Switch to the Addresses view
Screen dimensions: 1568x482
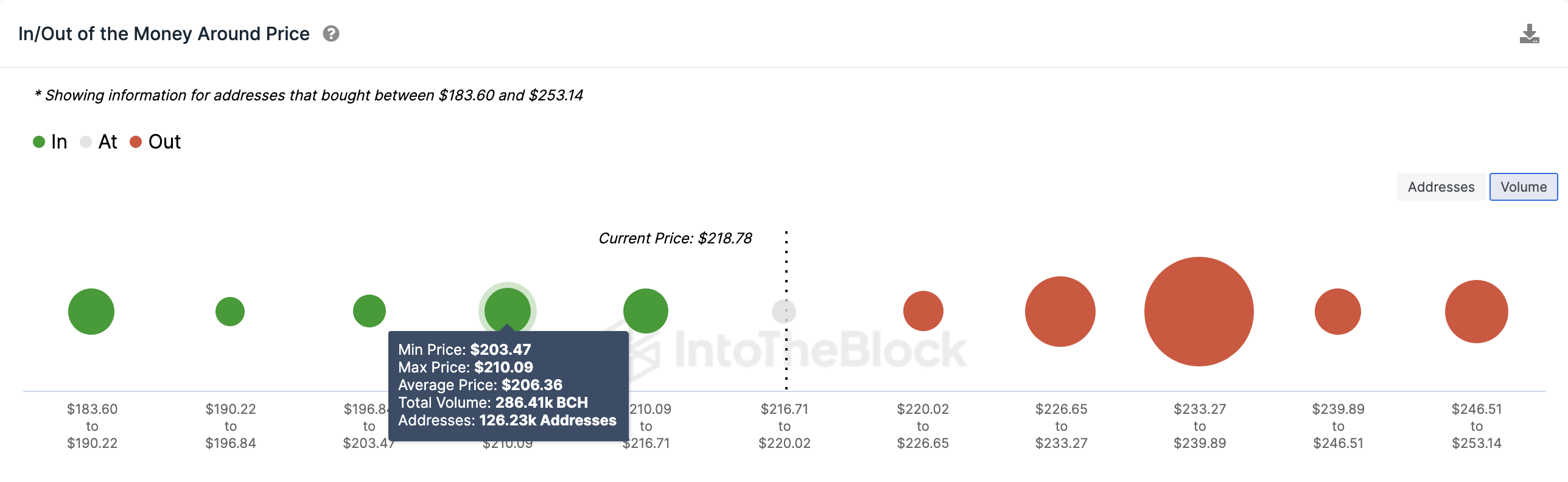click(x=1441, y=187)
